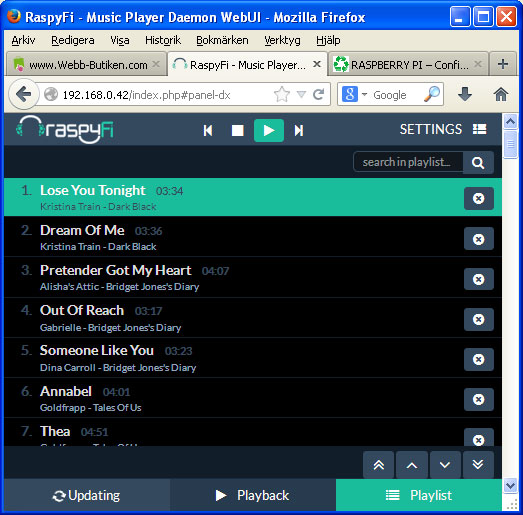Close the RaspyFi - Music Player tab
The width and height of the screenshot is (523, 515).
tap(317, 64)
